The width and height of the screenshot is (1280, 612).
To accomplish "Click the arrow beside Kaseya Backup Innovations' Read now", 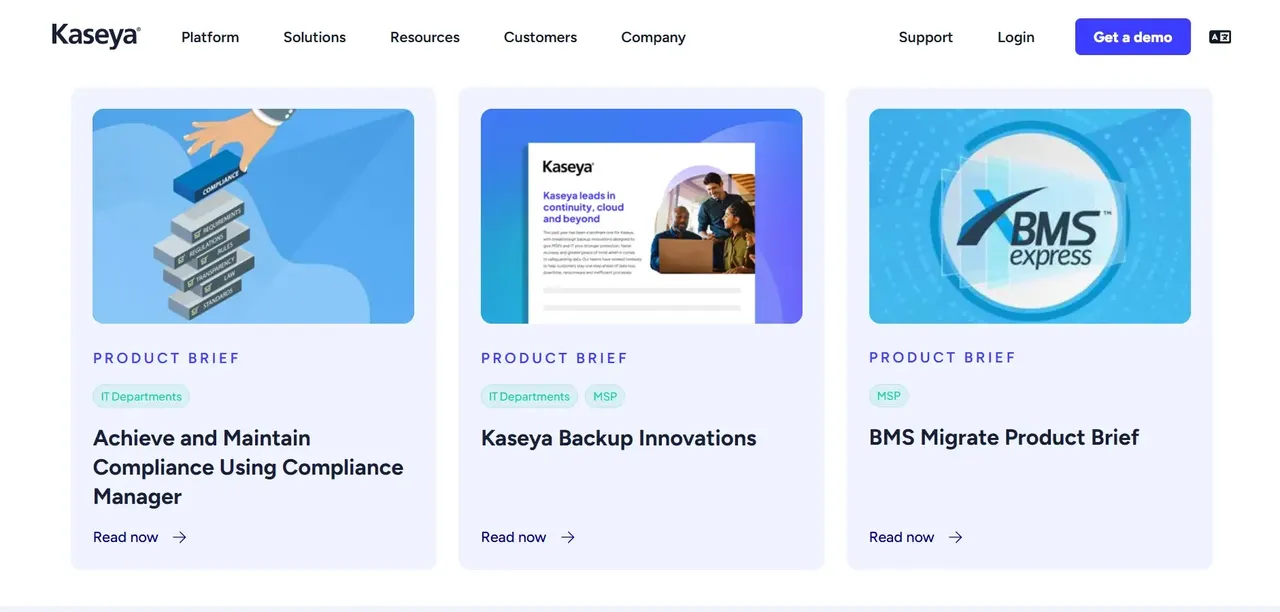I will (x=568, y=537).
